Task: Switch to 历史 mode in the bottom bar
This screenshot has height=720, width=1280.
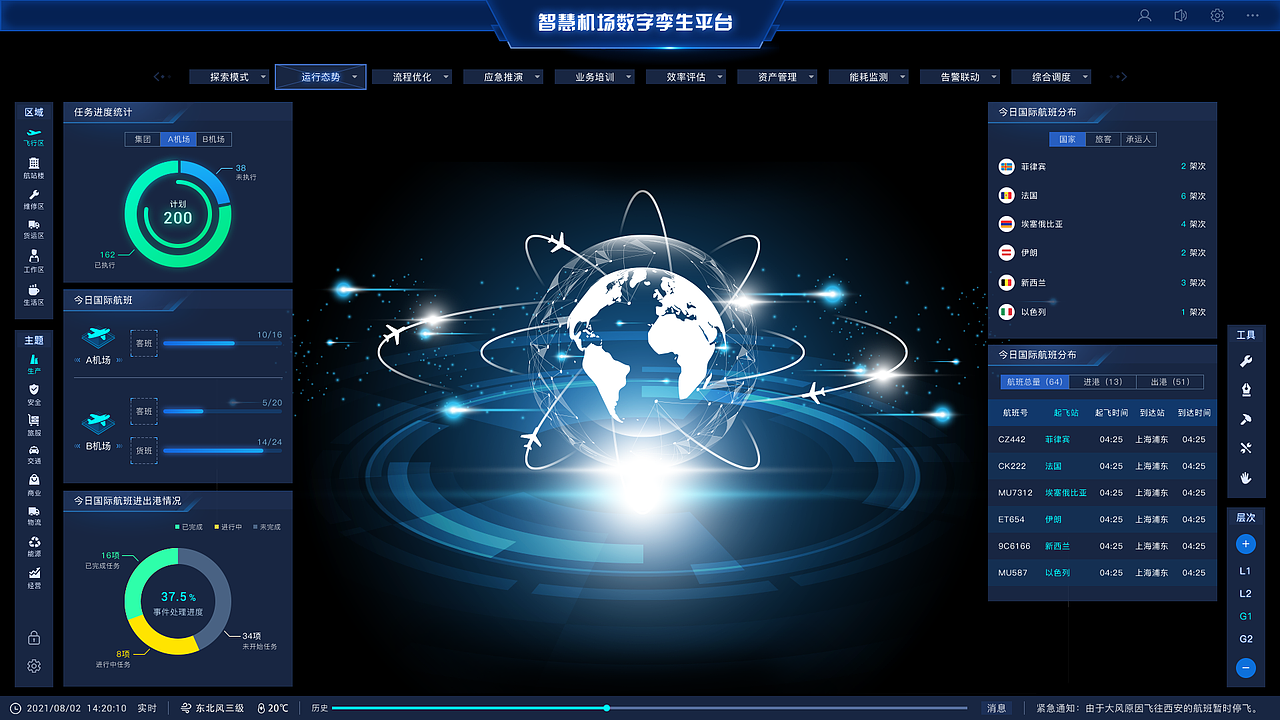Action: pos(318,707)
